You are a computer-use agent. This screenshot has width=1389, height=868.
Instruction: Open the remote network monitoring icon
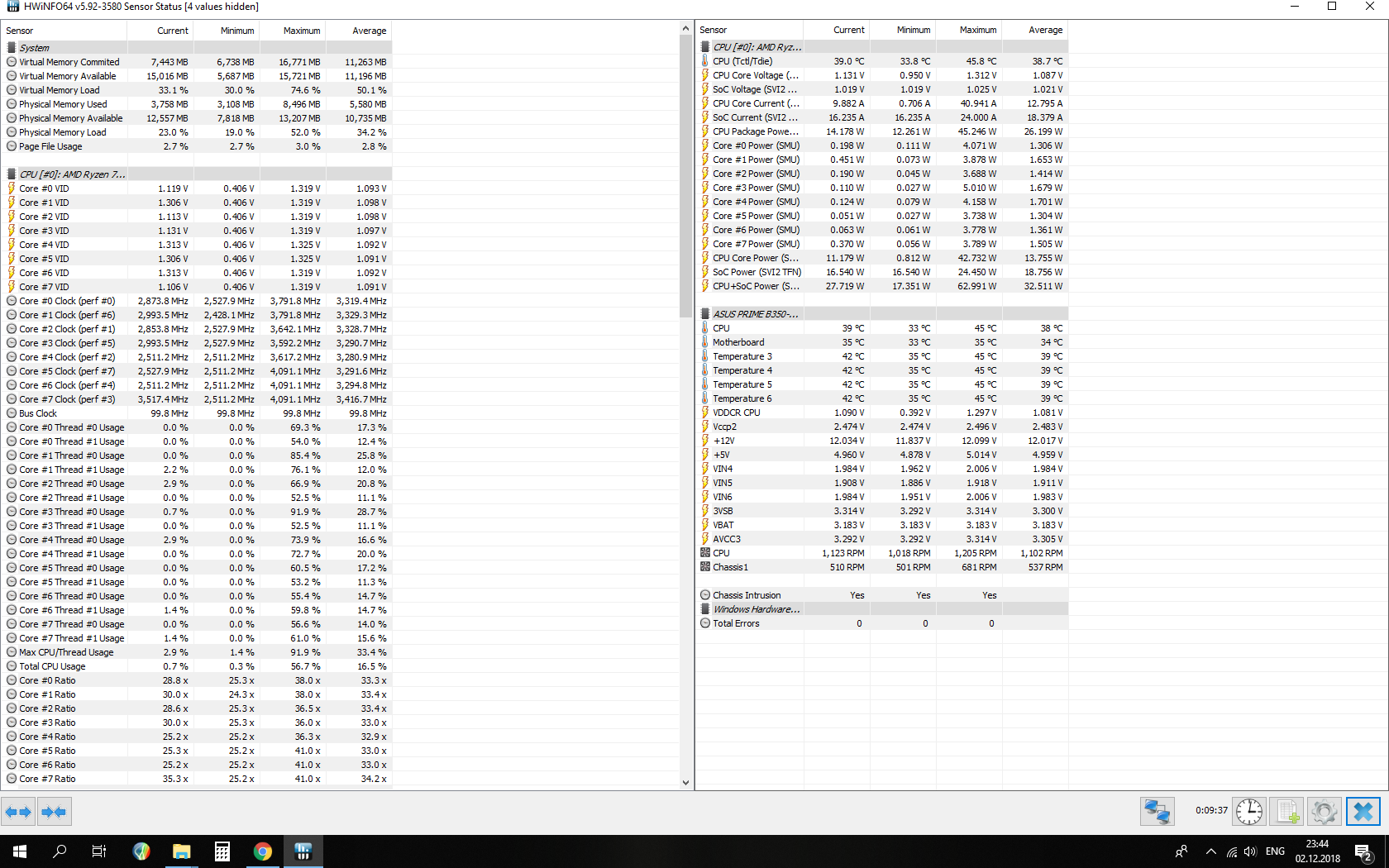pos(1157,812)
